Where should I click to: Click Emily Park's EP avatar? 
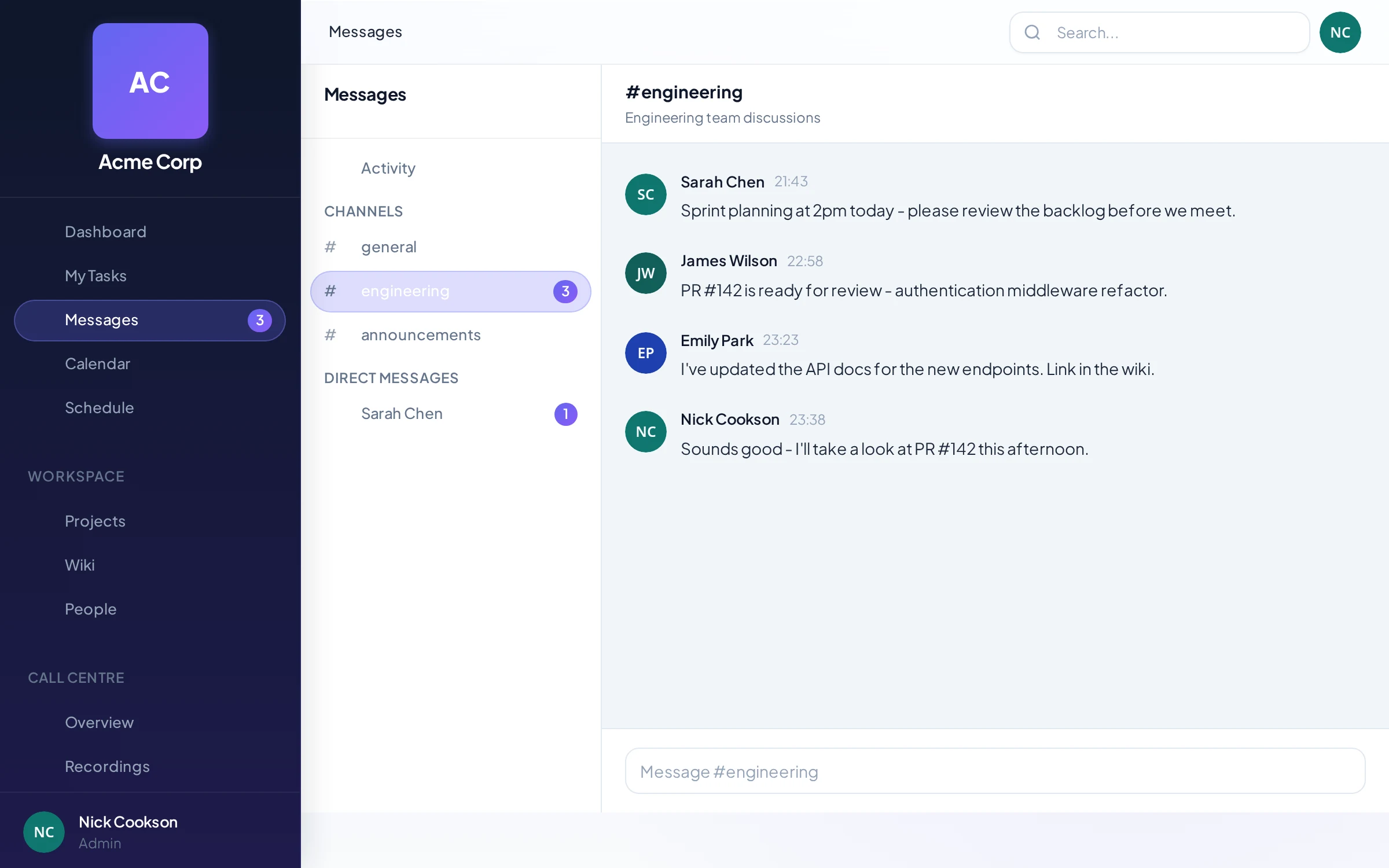(646, 353)
